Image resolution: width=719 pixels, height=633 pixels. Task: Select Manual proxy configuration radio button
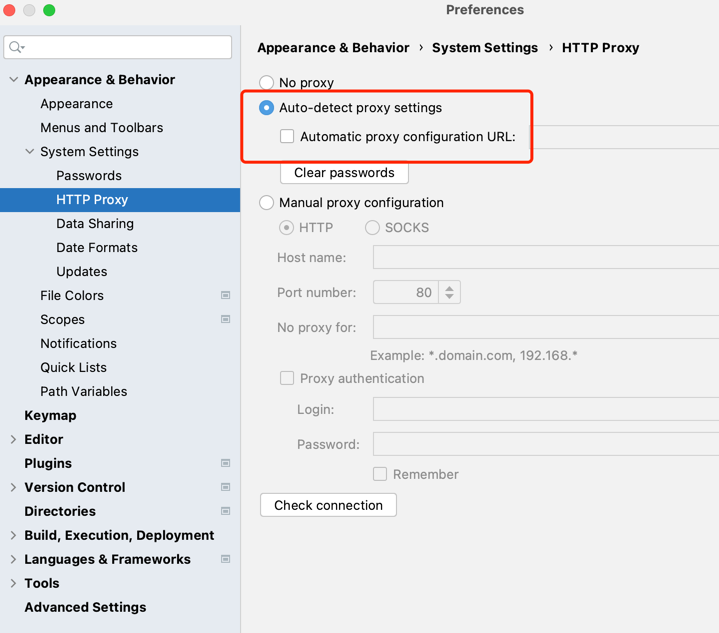(266, 202)
